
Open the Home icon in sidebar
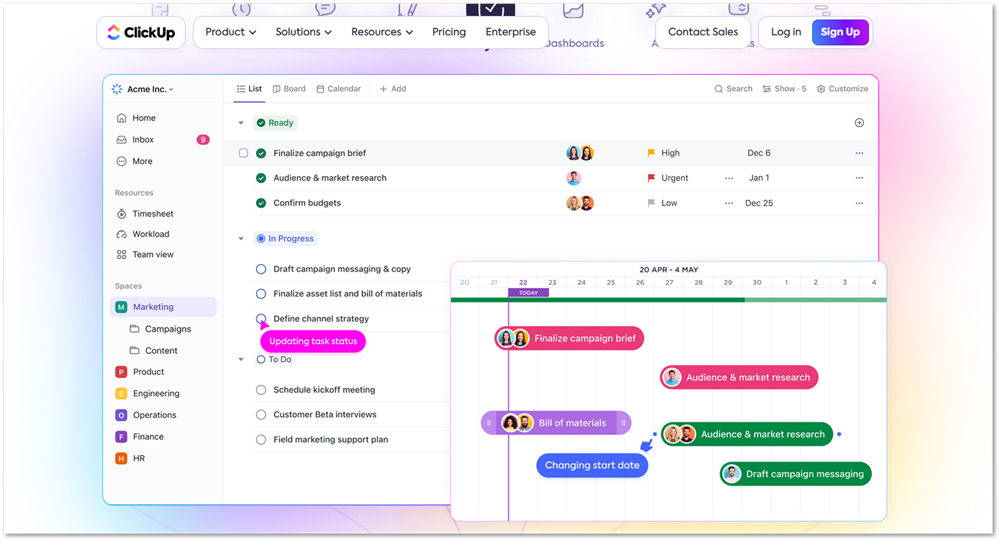122,118
